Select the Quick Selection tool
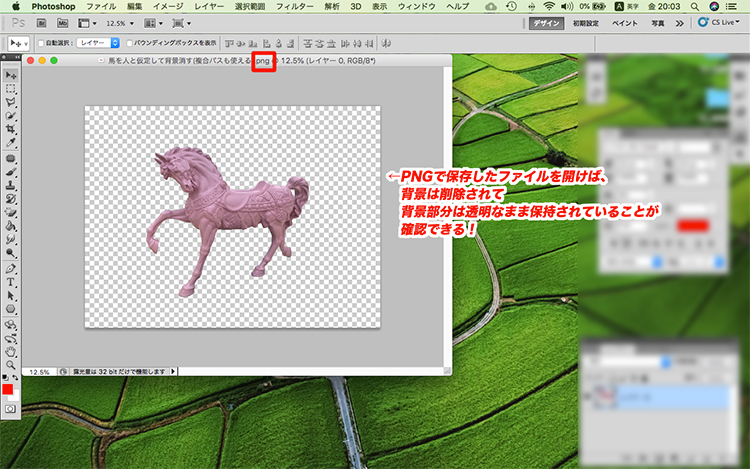 pyautogui.click(x=11, y=116)
